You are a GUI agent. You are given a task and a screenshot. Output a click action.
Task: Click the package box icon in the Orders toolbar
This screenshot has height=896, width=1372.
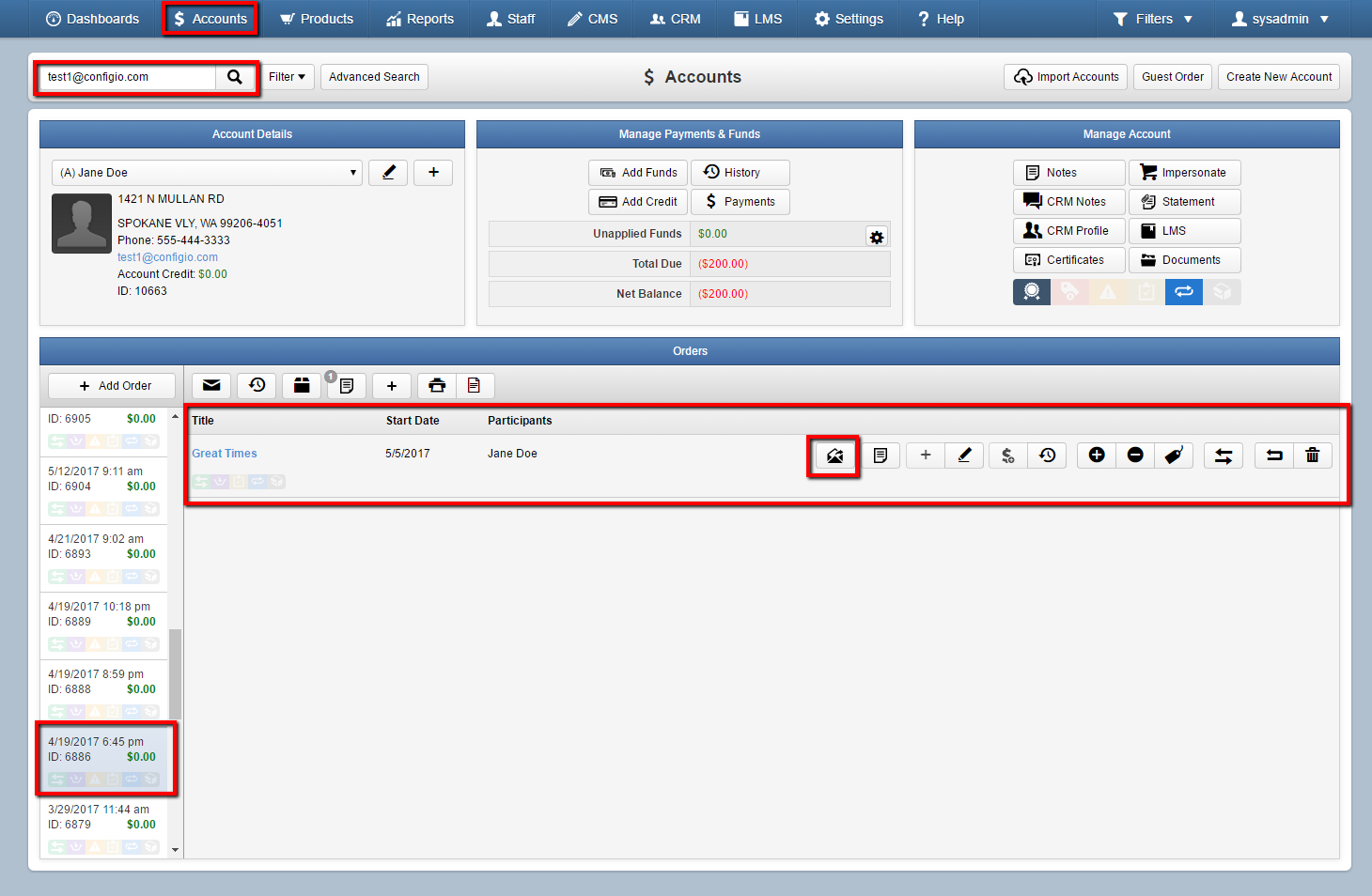pyautogui.click(x=302, y=386)
